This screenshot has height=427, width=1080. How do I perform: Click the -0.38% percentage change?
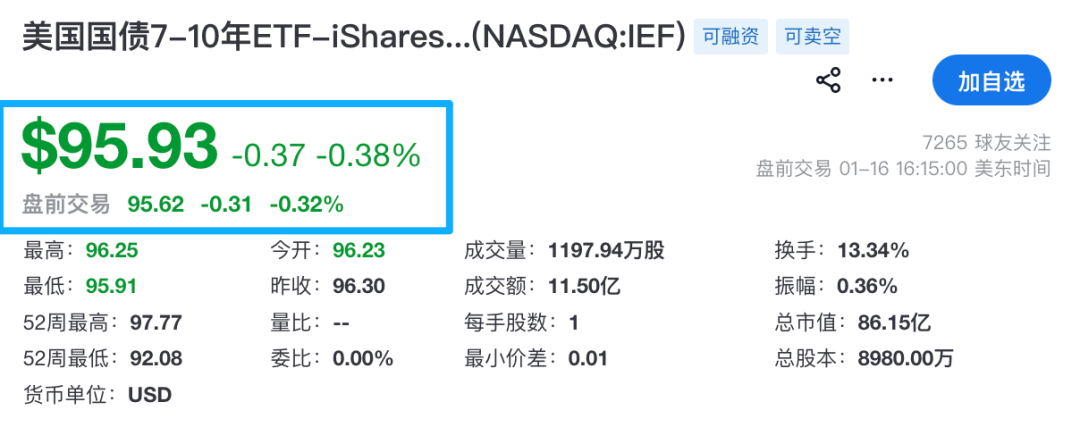368,155
